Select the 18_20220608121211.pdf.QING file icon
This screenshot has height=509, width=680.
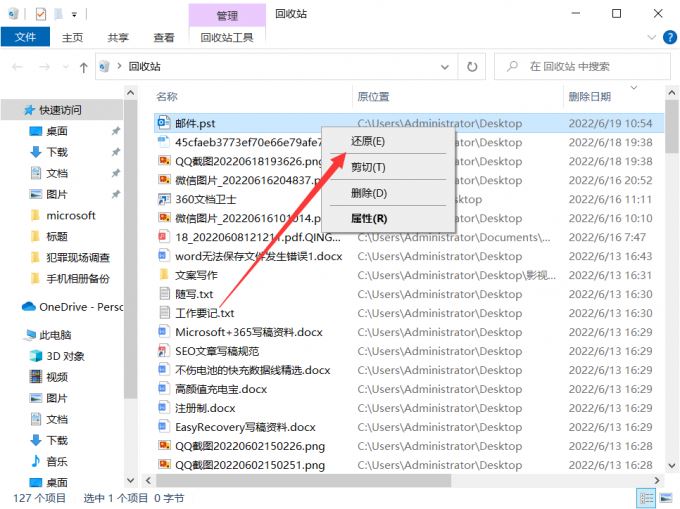click(x=164, y=237)
